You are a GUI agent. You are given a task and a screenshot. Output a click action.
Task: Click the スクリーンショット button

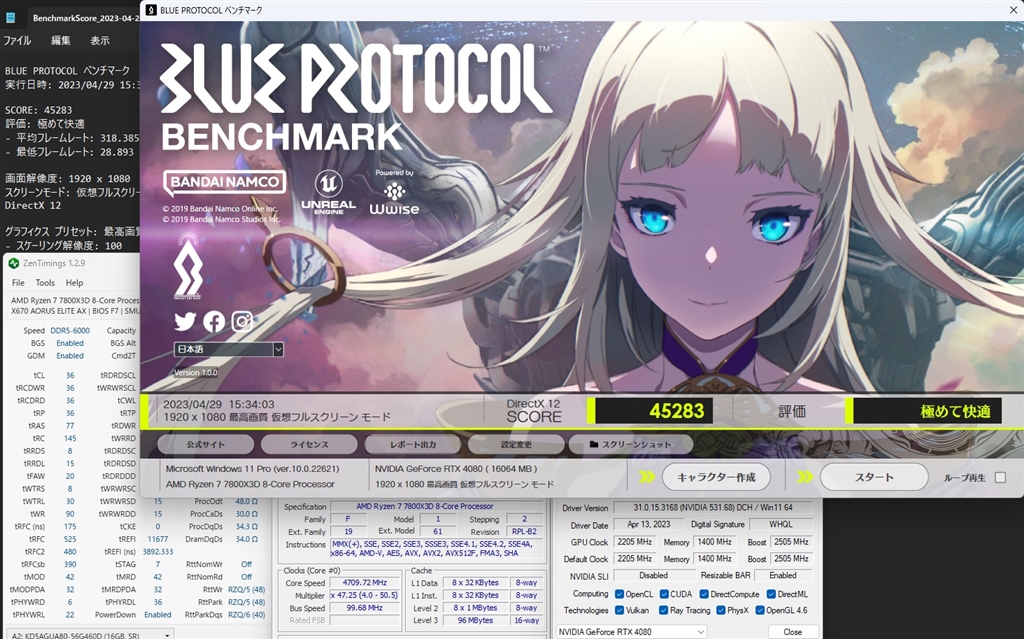click(x=630, y=444)
